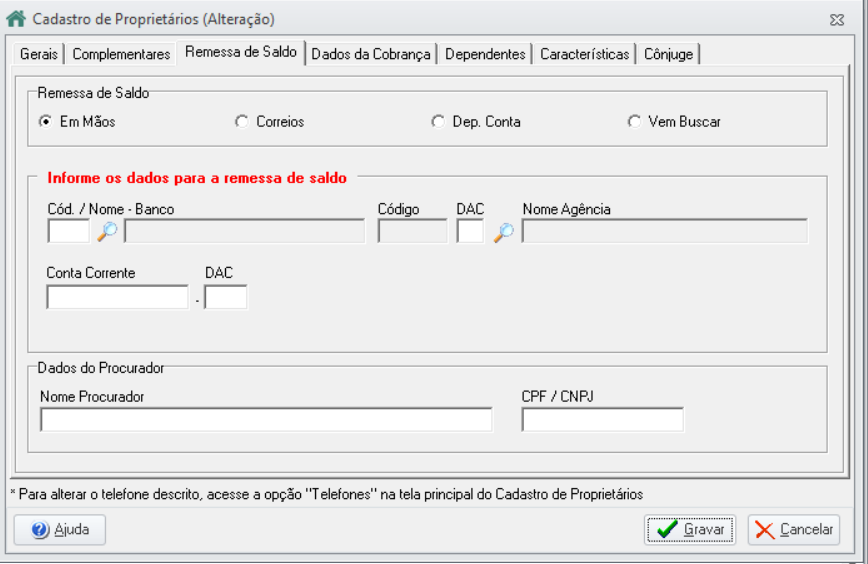The image size is (868, 564).
Task: Go to Dados da Cobrança tab
Action: (371, 54)
